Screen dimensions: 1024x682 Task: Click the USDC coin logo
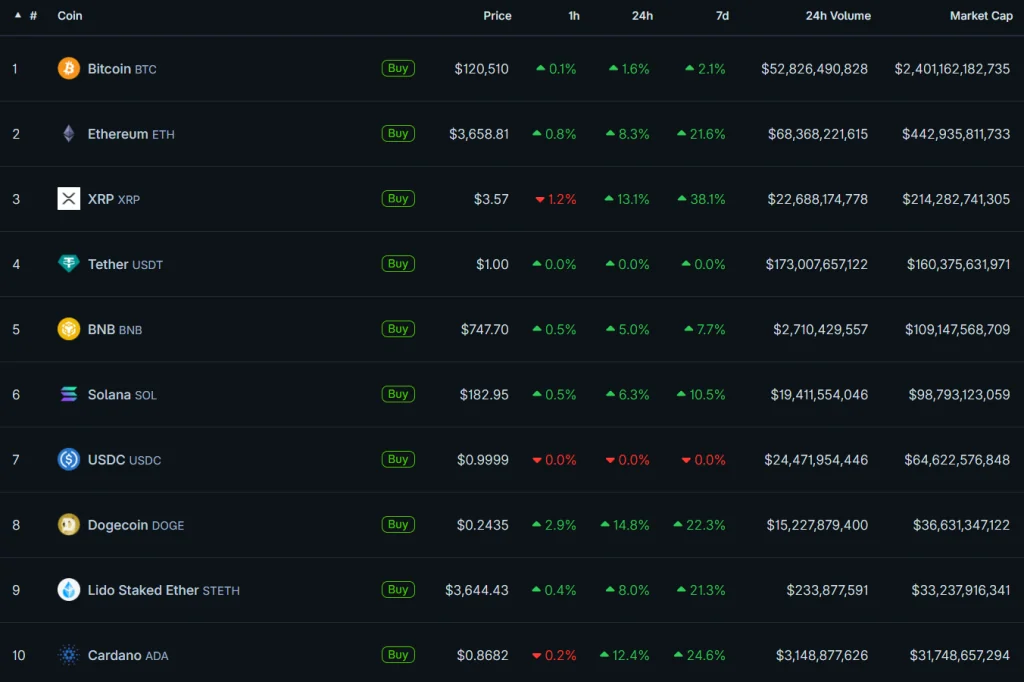coord(69,460)
